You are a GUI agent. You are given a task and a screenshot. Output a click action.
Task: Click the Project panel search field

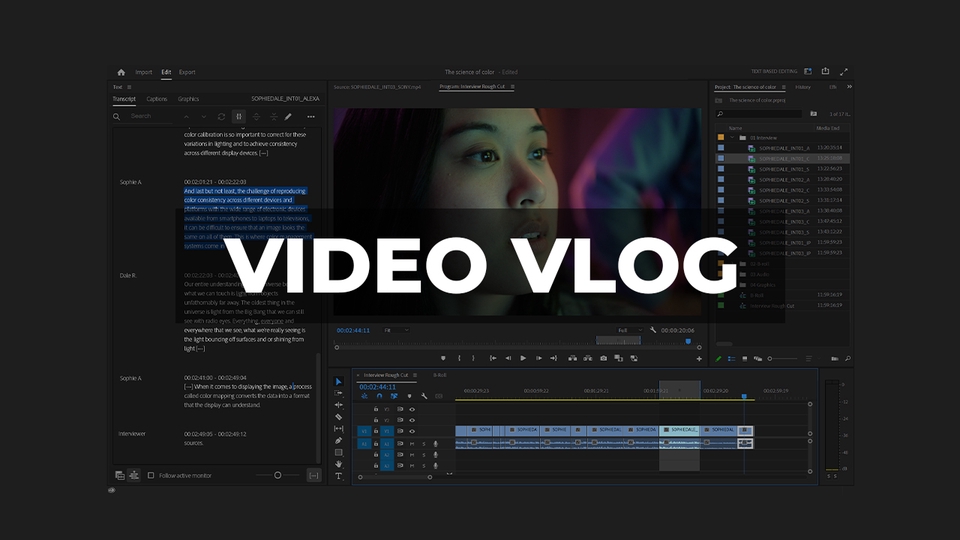pos(759,114)
